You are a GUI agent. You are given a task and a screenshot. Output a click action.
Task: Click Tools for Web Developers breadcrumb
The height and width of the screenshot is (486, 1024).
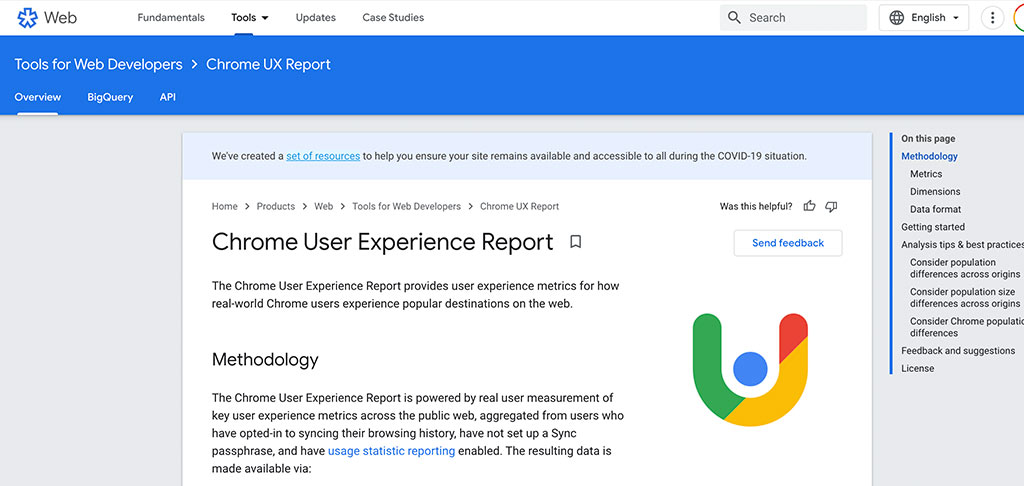(x=406, y=206)
